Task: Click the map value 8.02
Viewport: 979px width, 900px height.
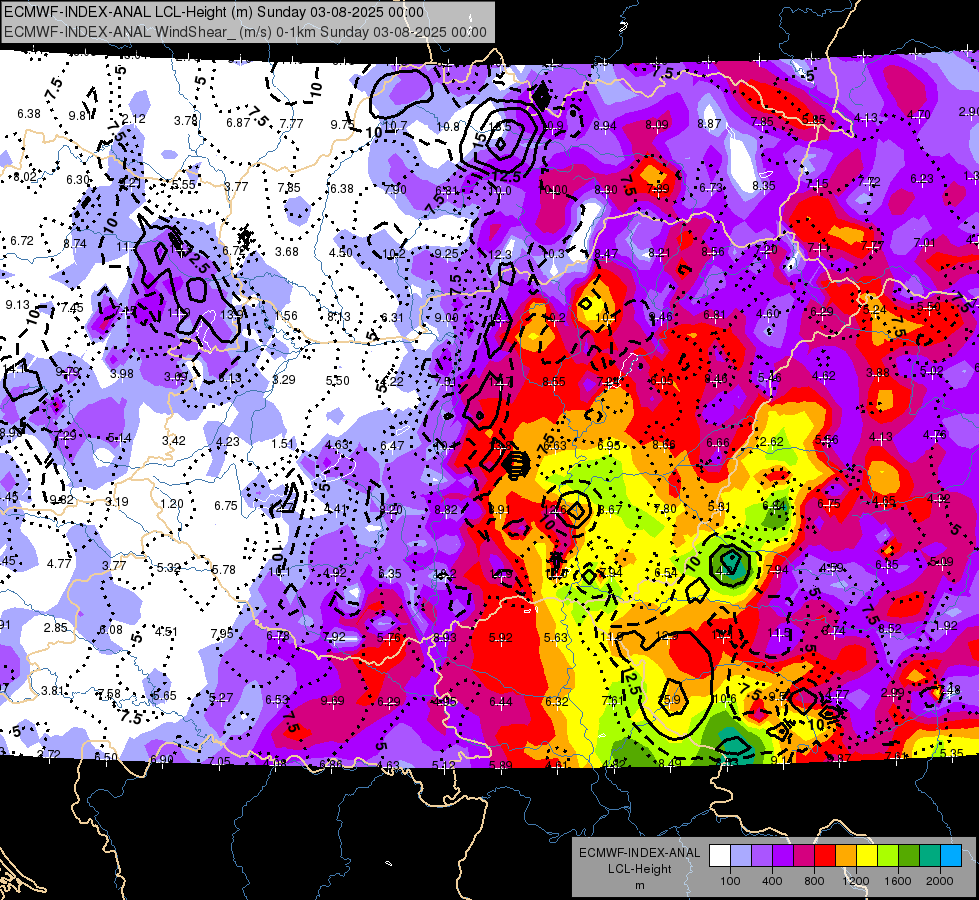Action: pyautogui.click(x=25, y=177)
